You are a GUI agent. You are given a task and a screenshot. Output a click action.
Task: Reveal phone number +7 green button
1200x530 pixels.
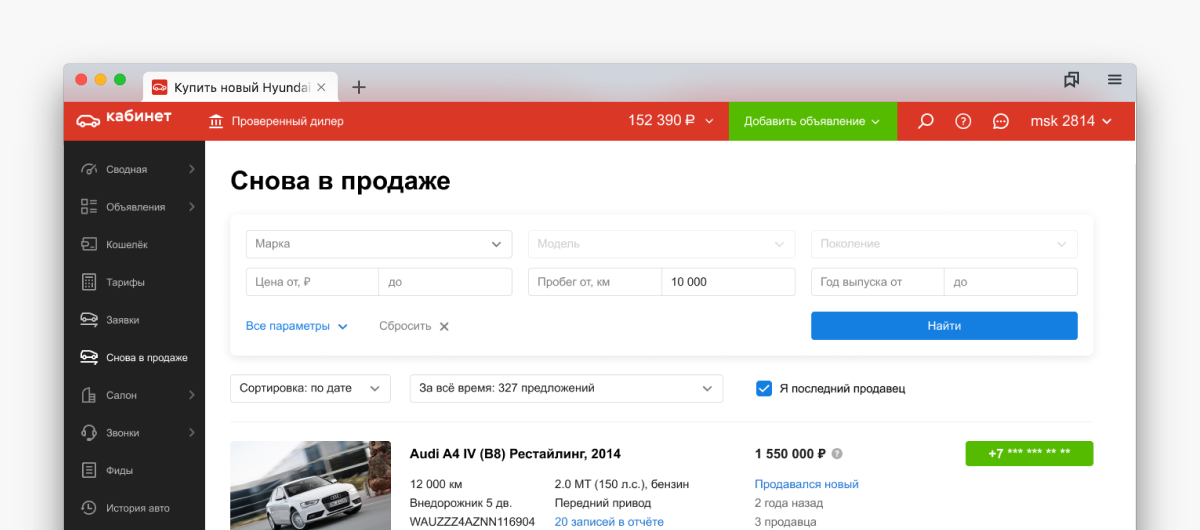tap(1029, 453)
